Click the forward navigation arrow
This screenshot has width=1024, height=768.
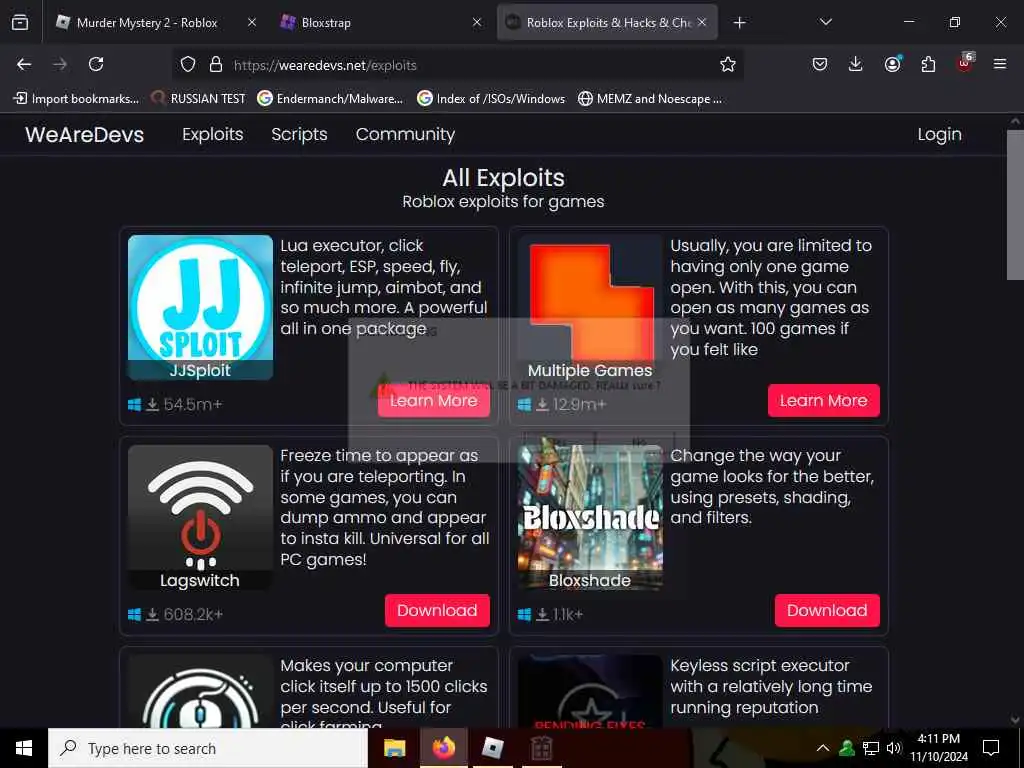pyautogui.click(x=60, y=64)
